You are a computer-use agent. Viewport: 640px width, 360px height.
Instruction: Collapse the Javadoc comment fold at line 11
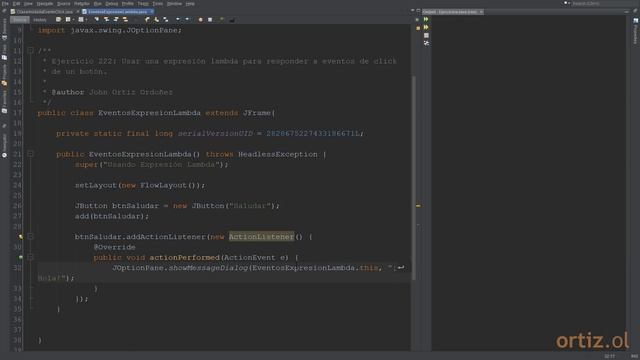(x=30, y=51)
